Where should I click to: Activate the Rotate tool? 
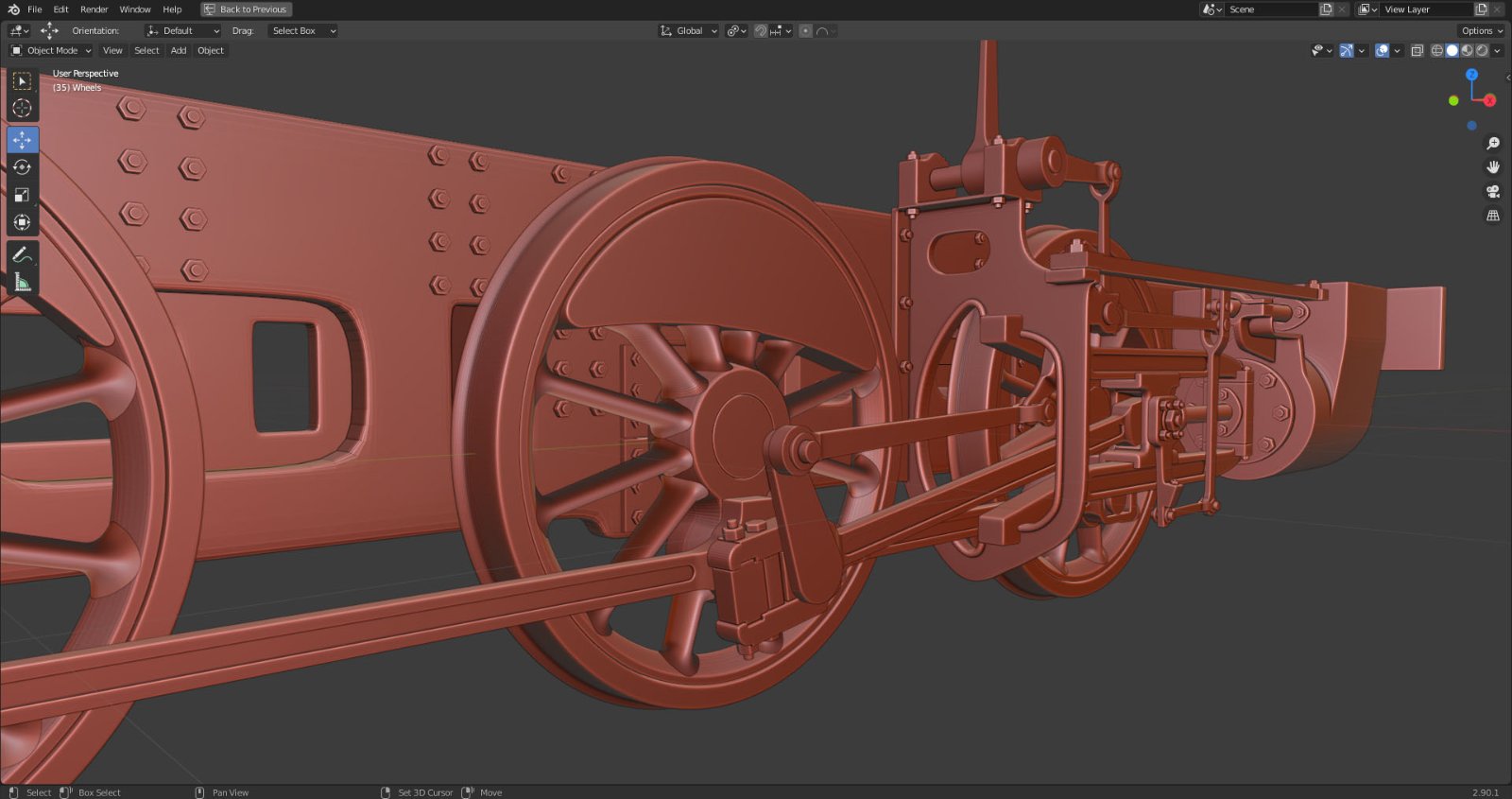tap(22, 167)
